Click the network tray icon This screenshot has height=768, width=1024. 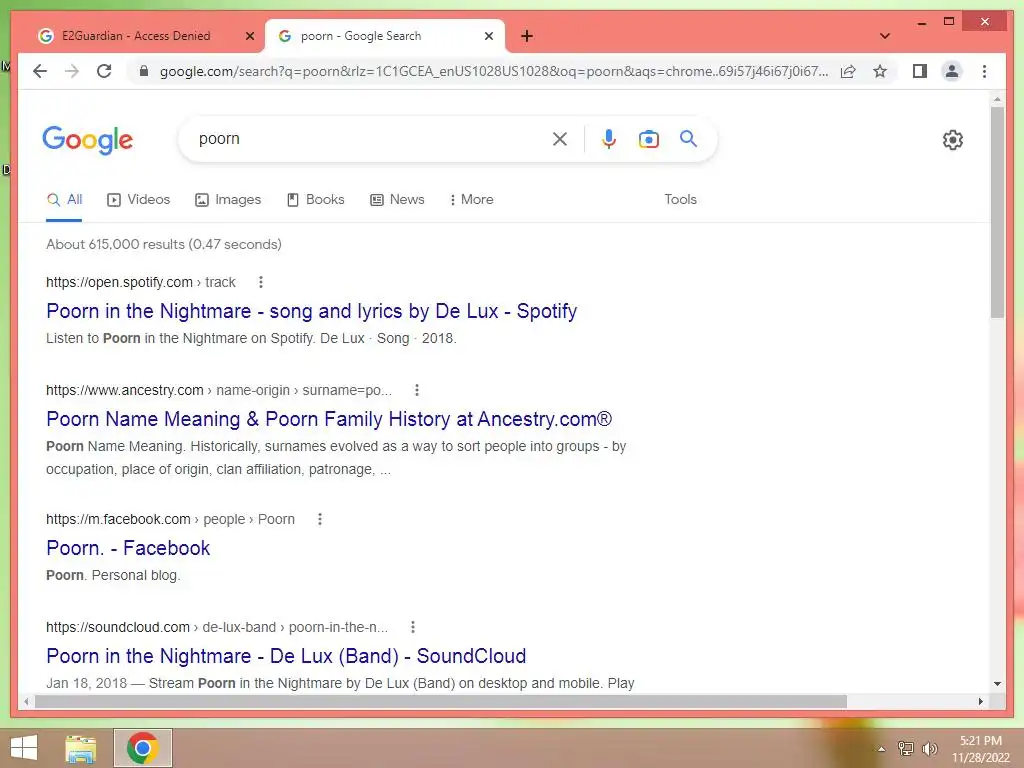[x=905, y=749]
